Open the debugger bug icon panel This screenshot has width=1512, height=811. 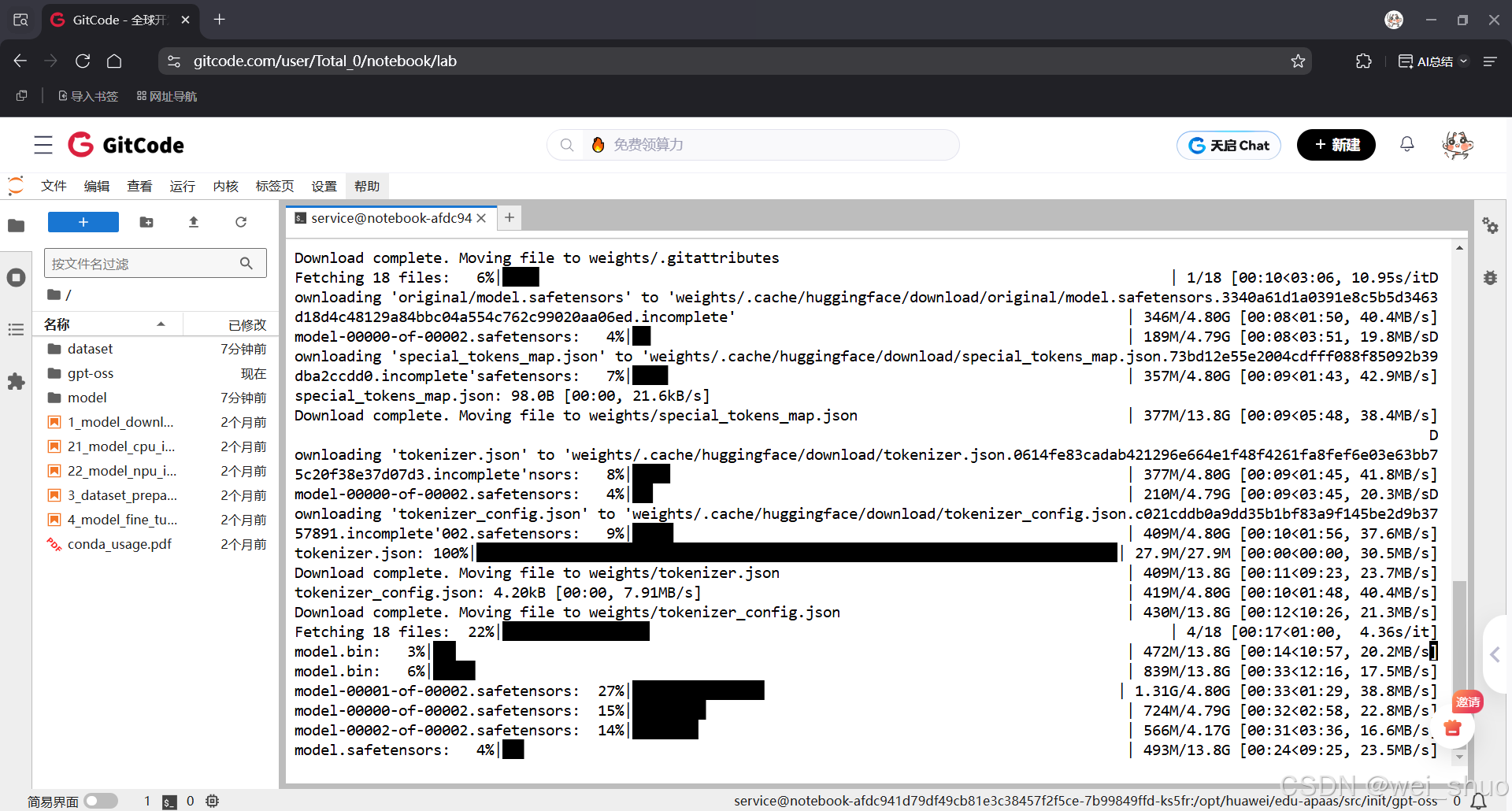(x=1490, y=277)
